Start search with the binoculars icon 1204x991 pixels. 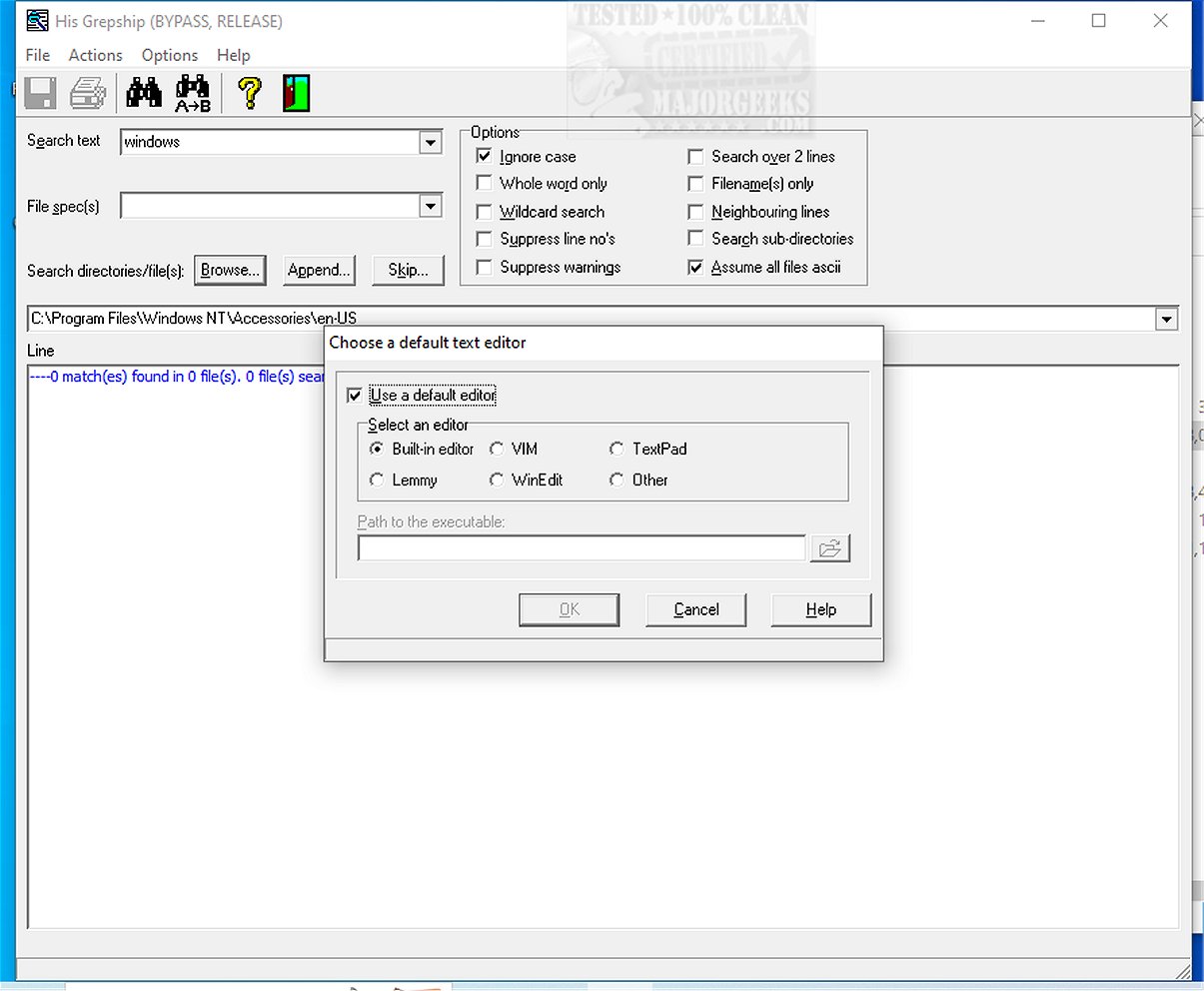coord(144,93)
